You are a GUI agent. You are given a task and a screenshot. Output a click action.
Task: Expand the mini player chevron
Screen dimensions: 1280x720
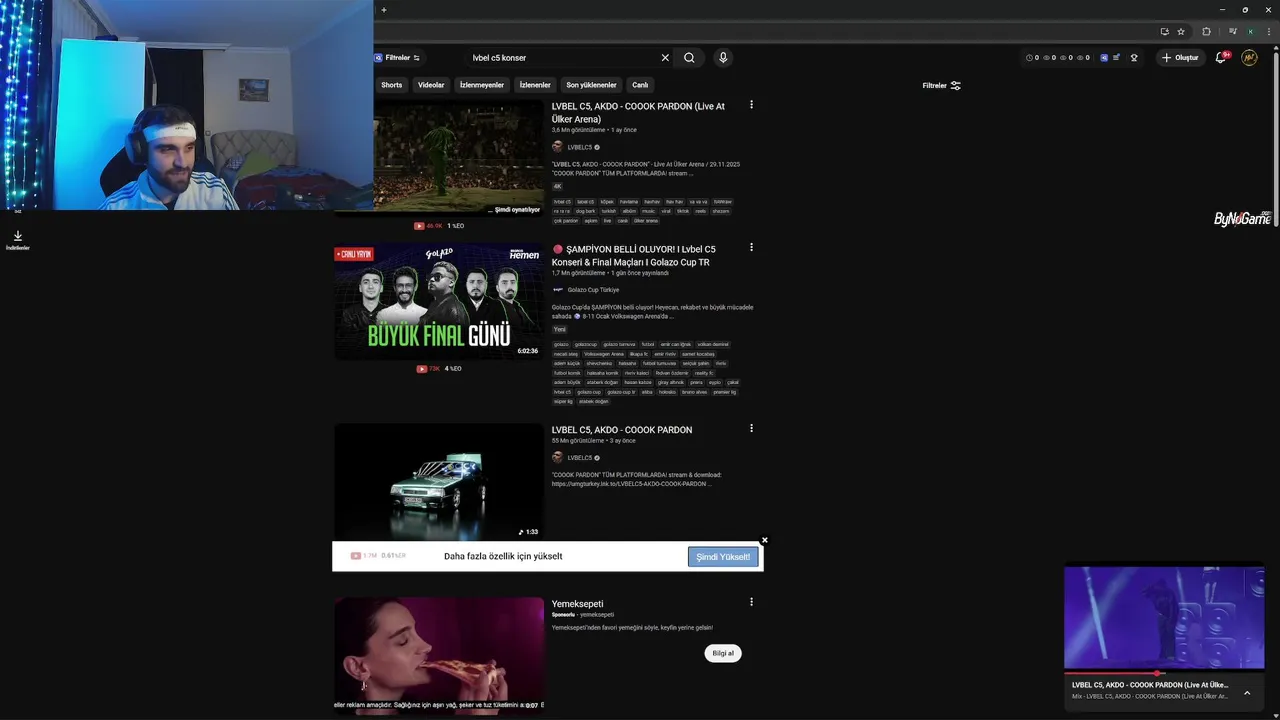pyautogui.click(x=1247, y=692)
